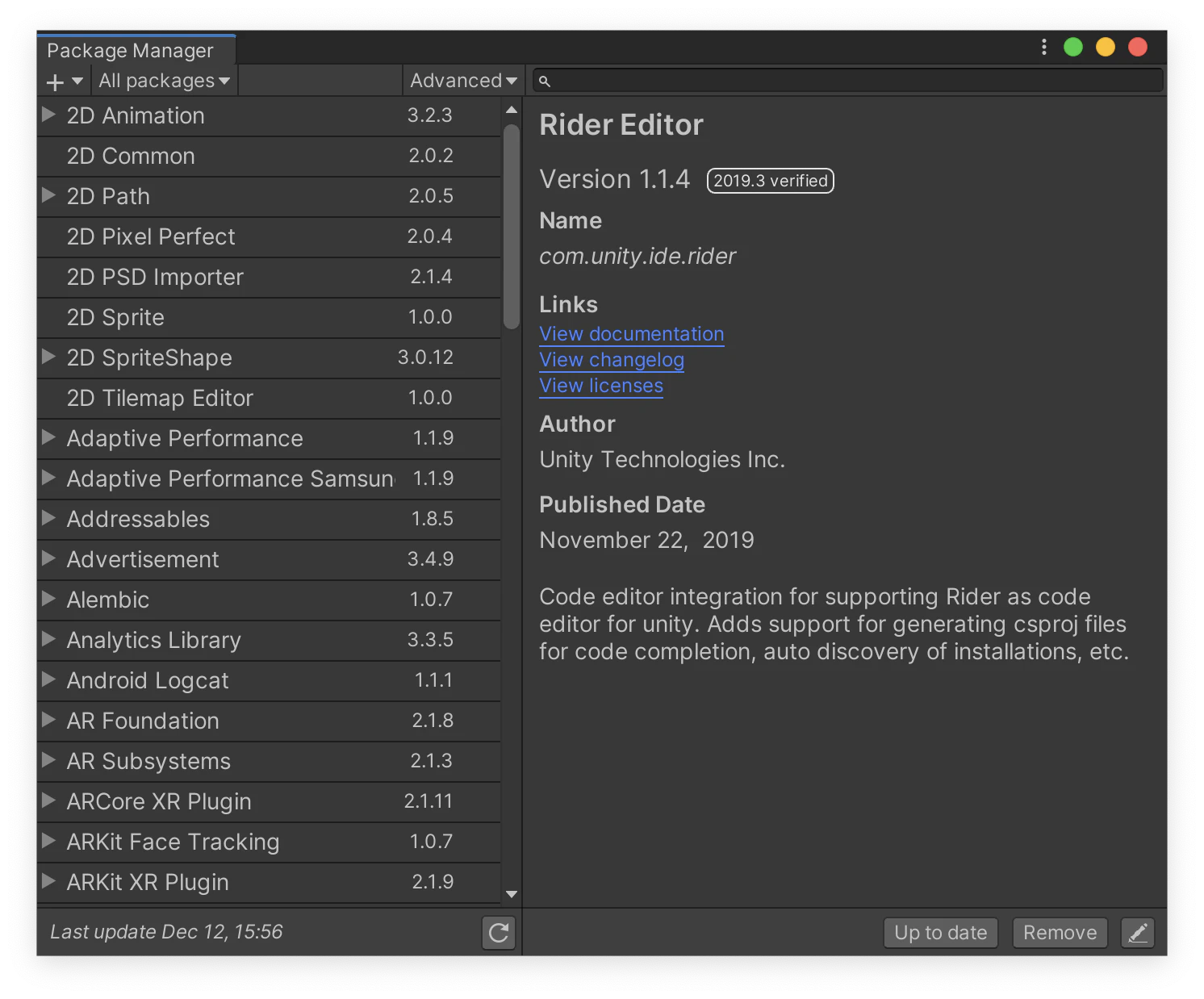Screen dimensions: 1204x999
Task: Select the Android Logcat package name
Action: pyautogui.click(x=148, y=681)
